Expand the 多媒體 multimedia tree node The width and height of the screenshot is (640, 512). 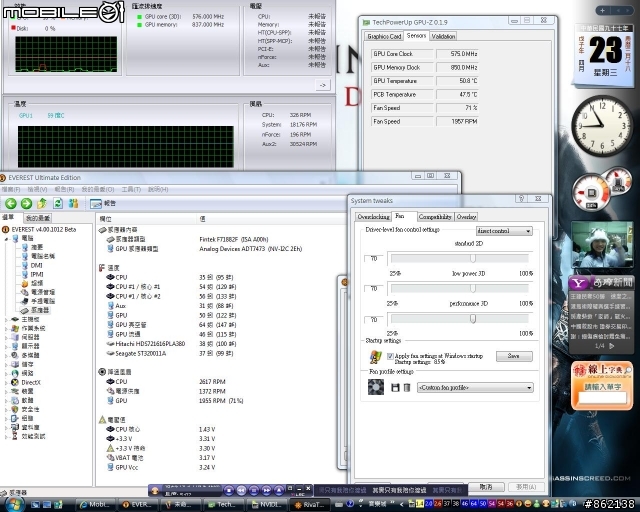(6, 355)
